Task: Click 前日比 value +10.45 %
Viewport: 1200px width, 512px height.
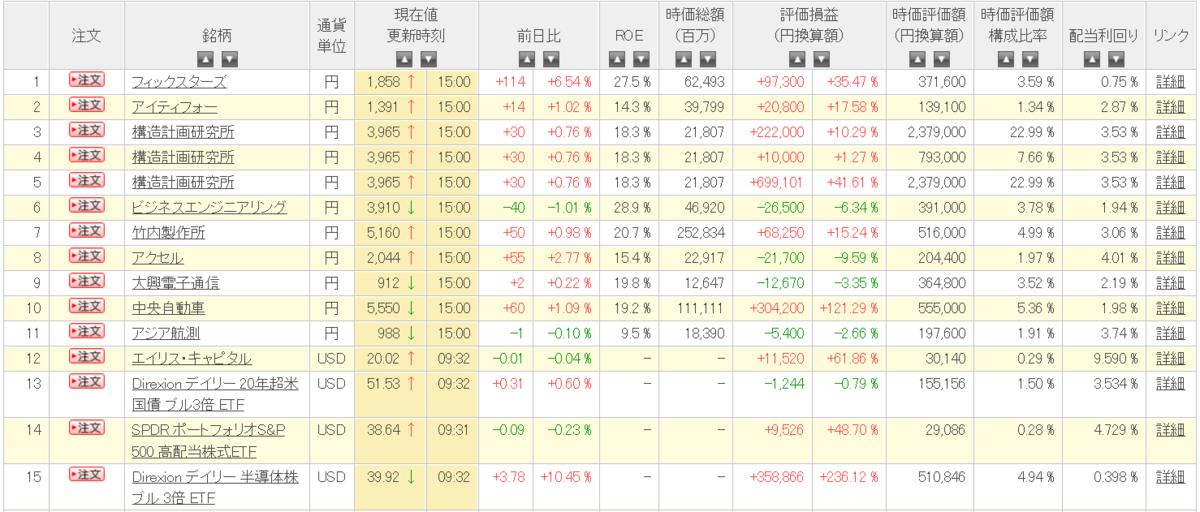Action: pos(566,476)
